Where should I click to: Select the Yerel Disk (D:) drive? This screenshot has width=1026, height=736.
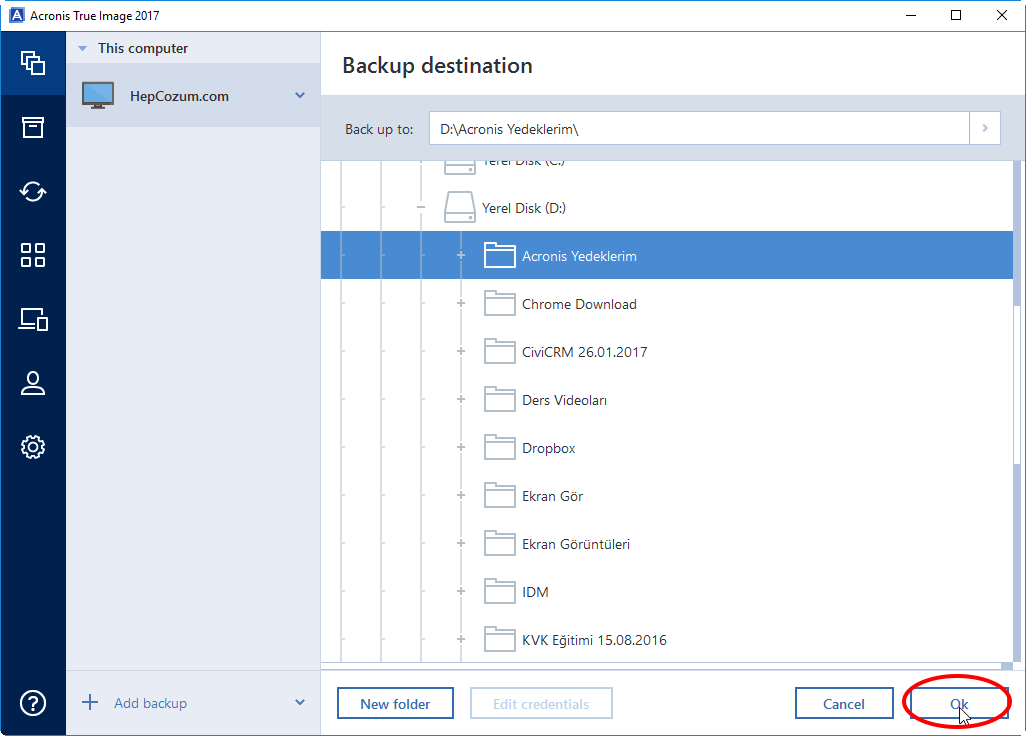[523, 208]
